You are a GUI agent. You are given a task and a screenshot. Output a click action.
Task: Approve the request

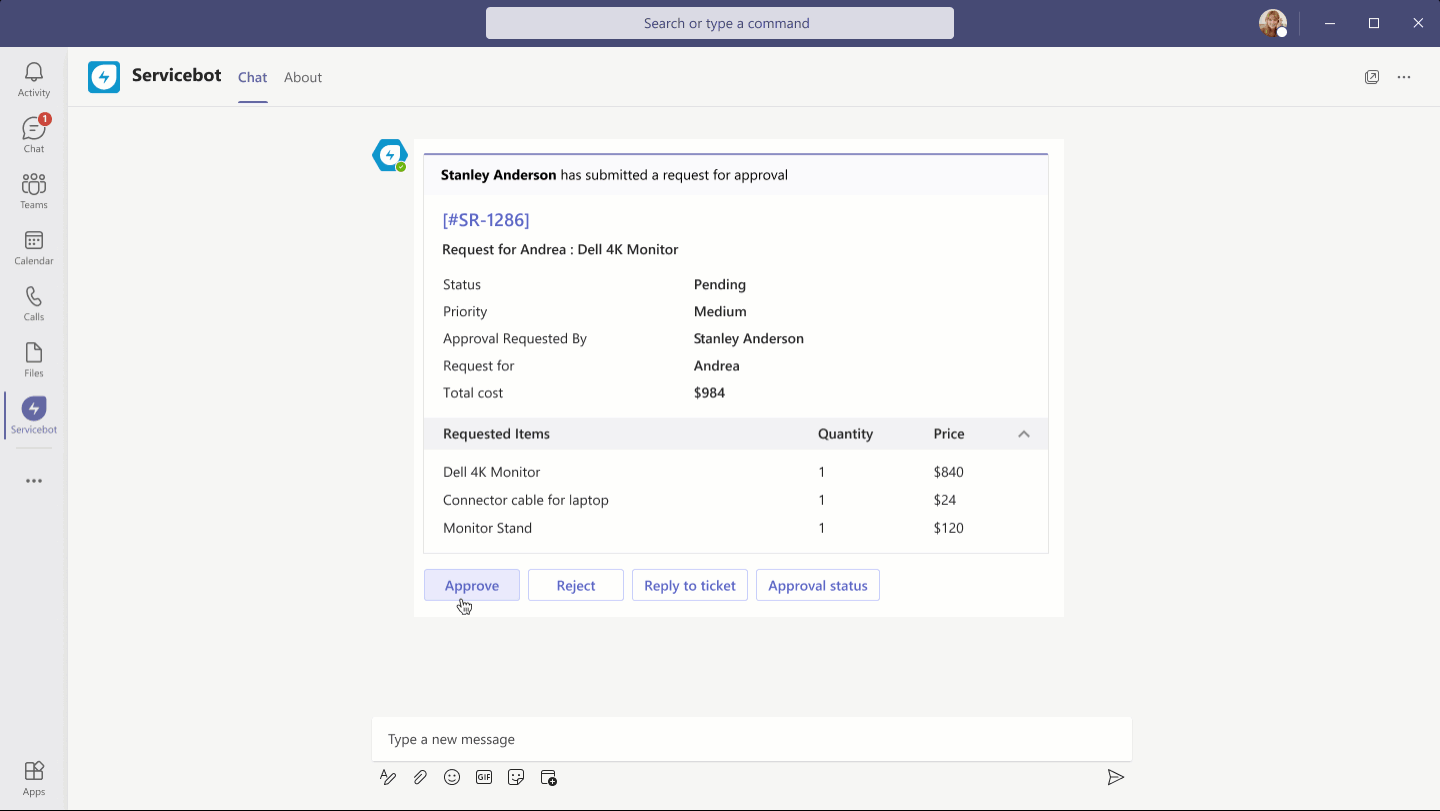point(472,585)
